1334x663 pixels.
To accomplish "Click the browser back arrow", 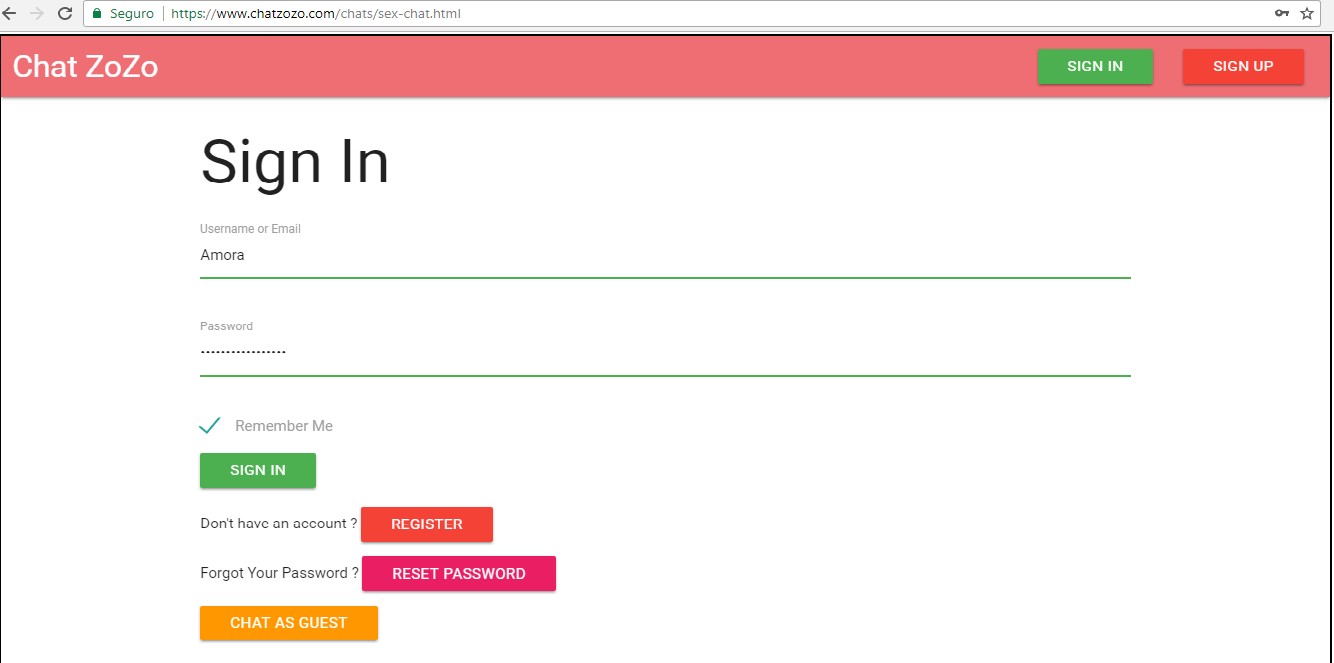I will (10, 13).
